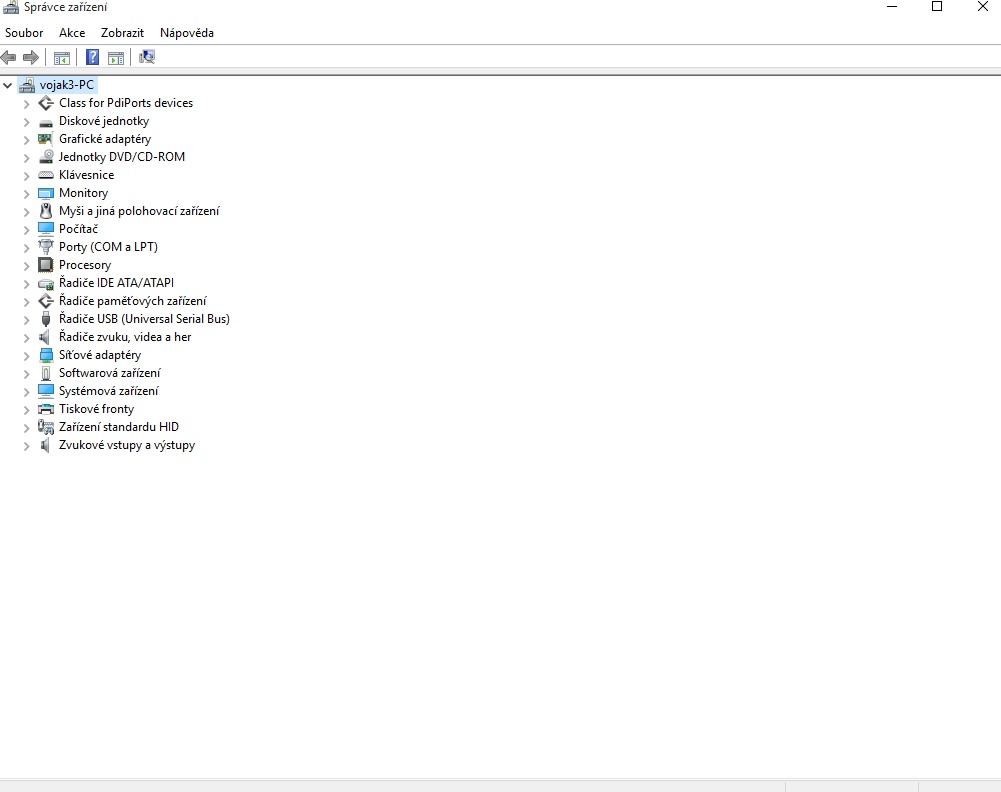The width and height of the screenshot is (1001, 792).
Task: Select Jednotky DVD/CD-ROM label
Action: tap(122, 157)
